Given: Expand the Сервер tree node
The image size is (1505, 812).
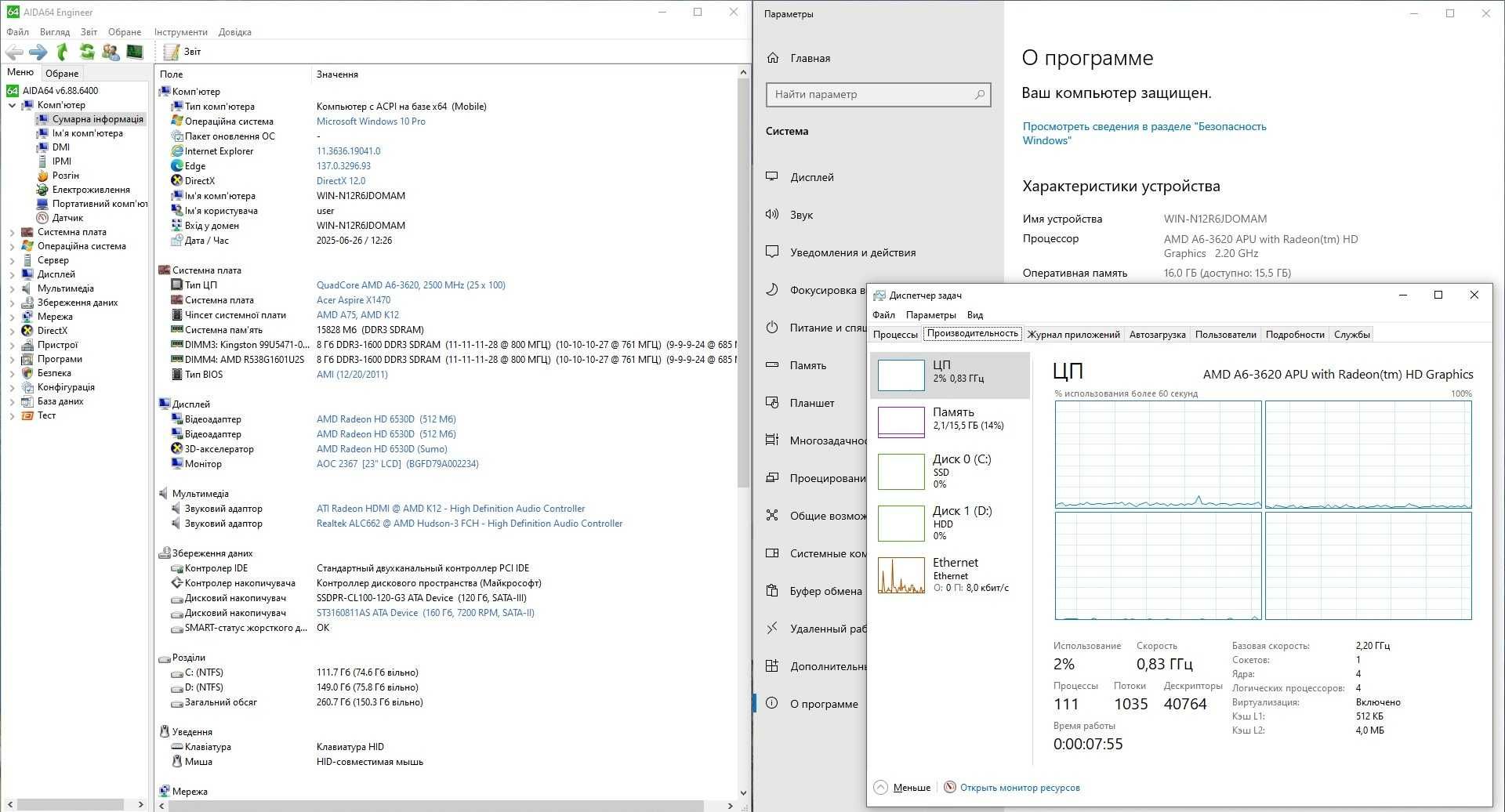Looking at the screenshot, I should point(12,260).
